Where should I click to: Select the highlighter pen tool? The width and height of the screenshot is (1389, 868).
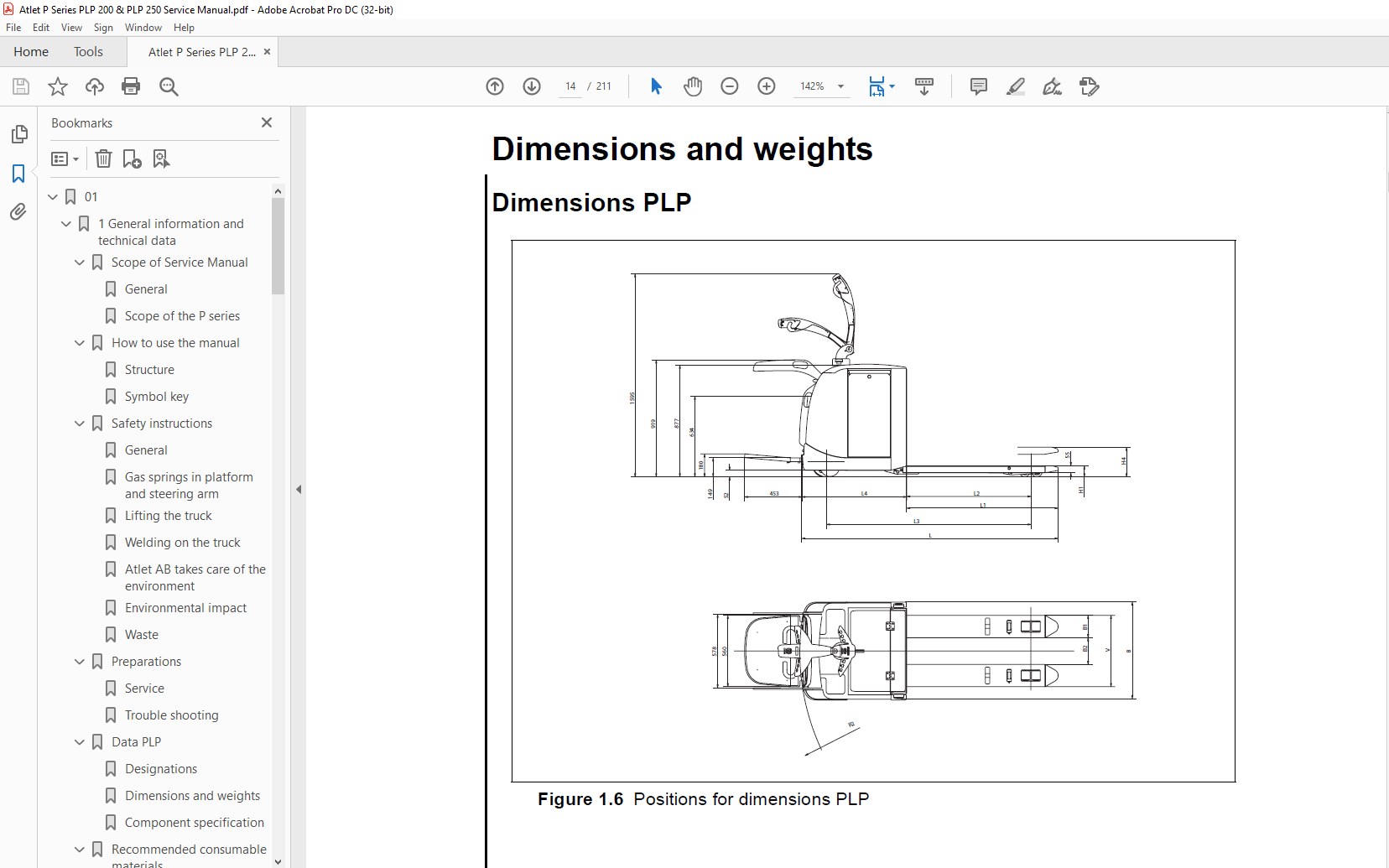point(1016,86)
